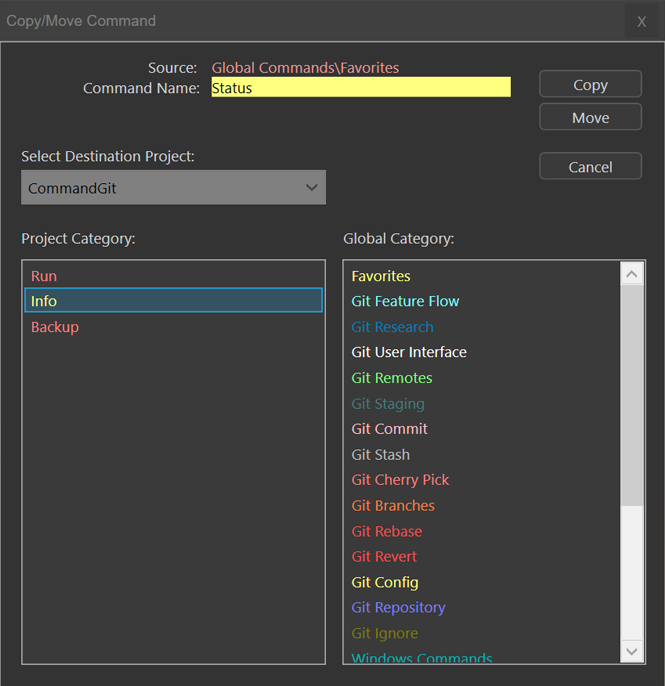Cancel the Copy/Move dialog
The height and width of the screenshot is (686, 665).
coord(590,167)
